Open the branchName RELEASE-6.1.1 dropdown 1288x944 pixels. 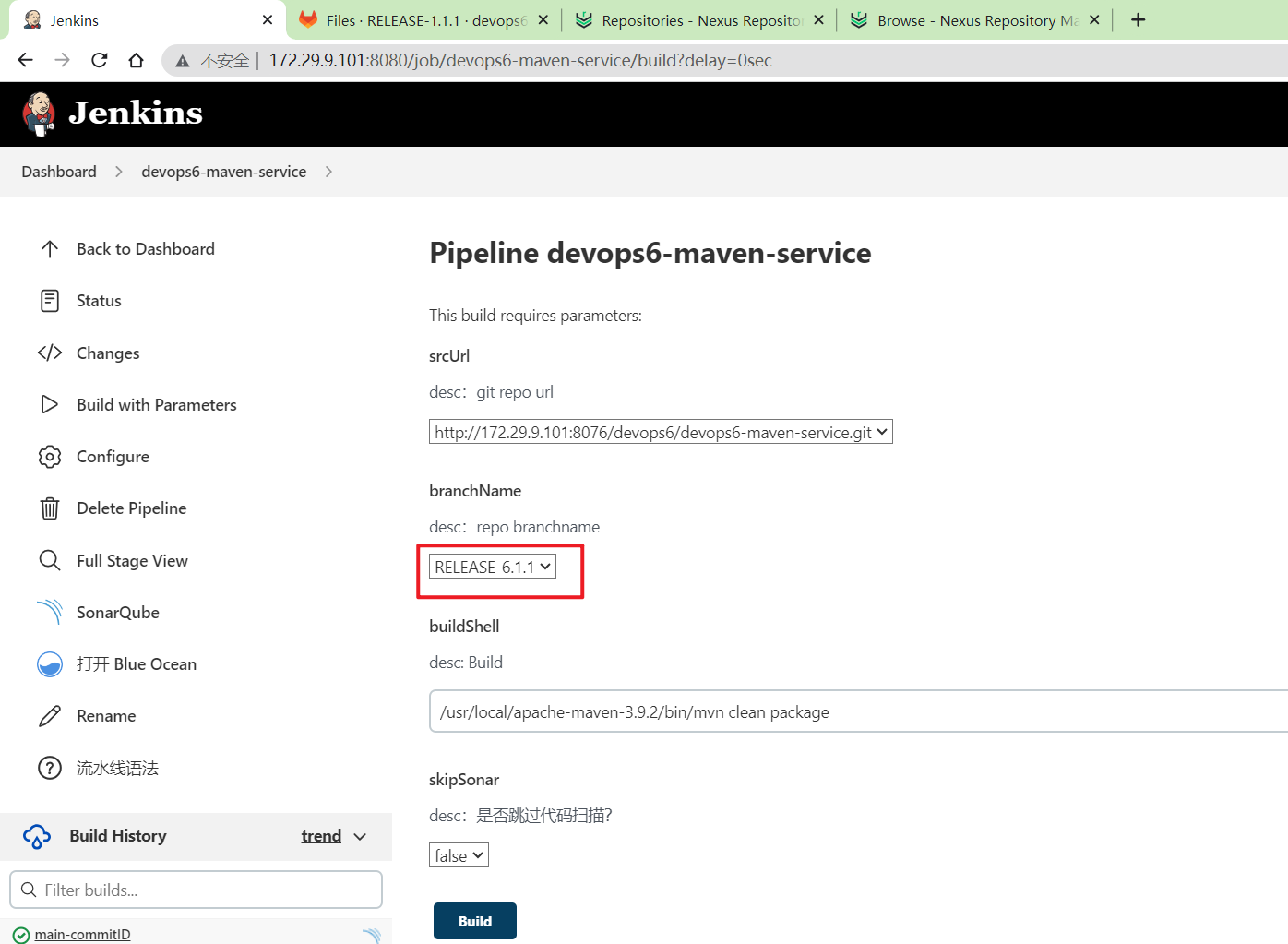(x=493, y=567)
